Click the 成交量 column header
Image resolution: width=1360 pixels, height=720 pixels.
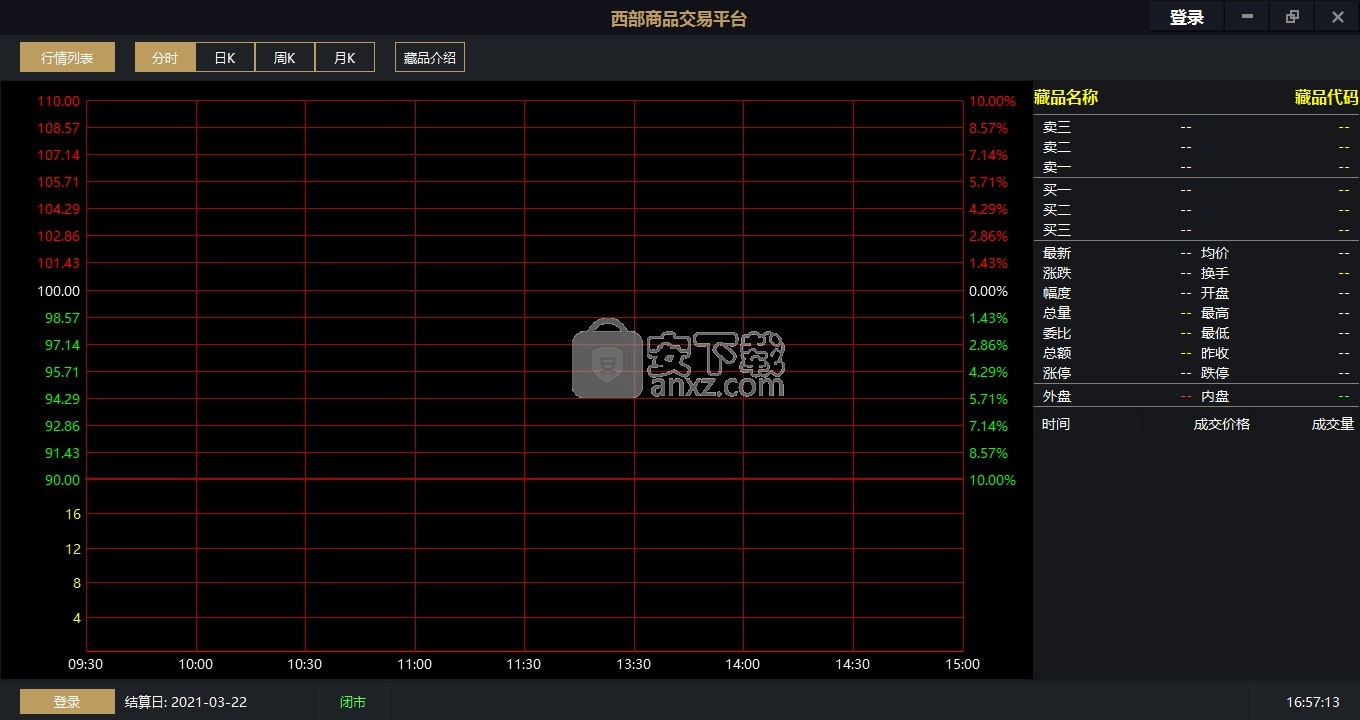(x=1333, y=424)
